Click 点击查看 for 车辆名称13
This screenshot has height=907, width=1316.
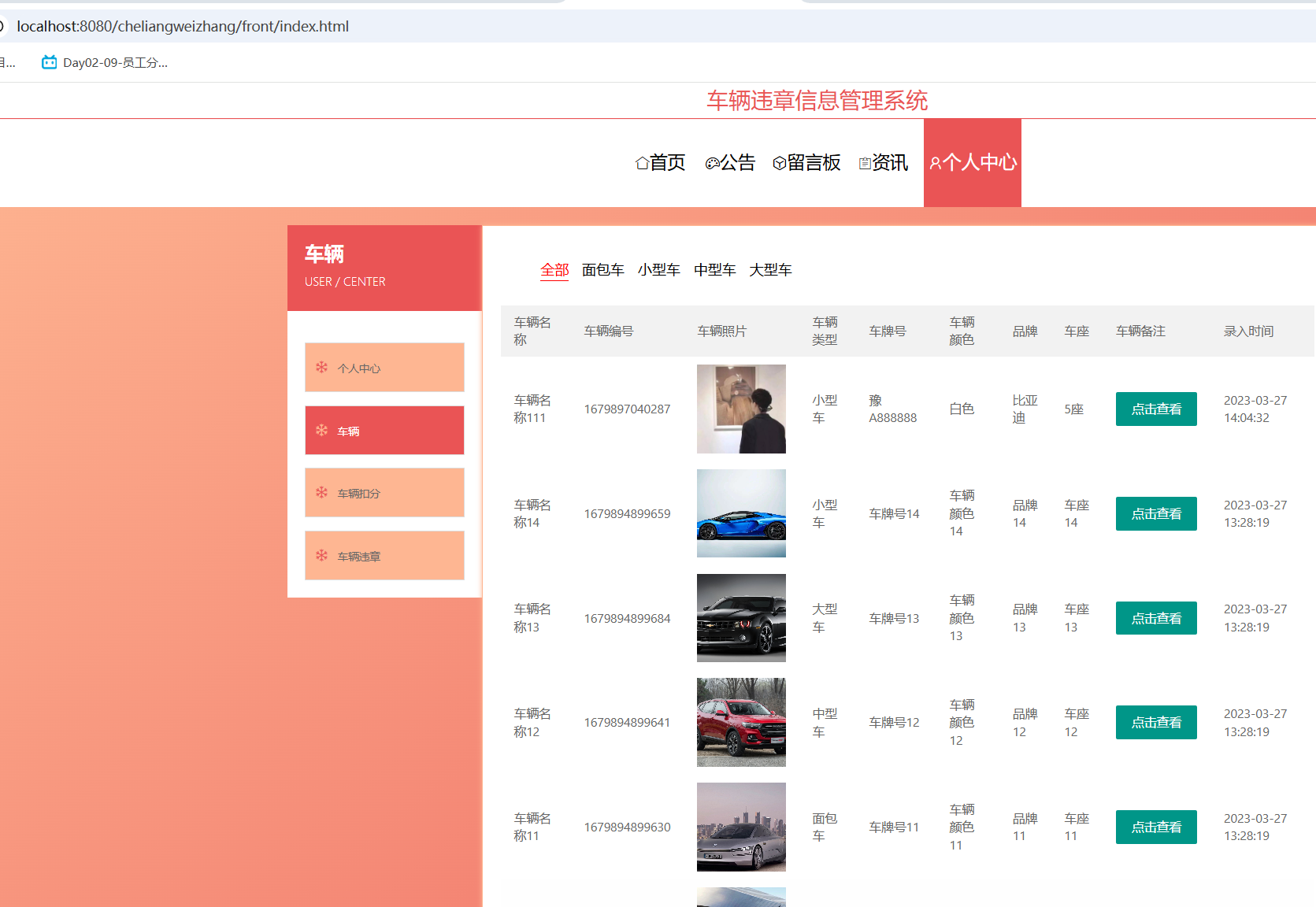click(x=1156, y=618)
